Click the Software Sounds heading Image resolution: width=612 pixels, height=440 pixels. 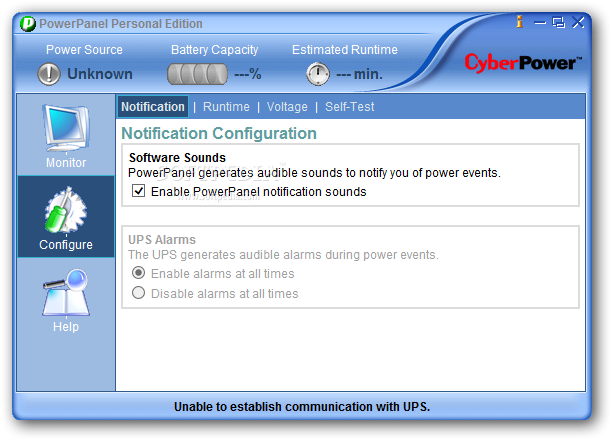[x=177, y=158]
